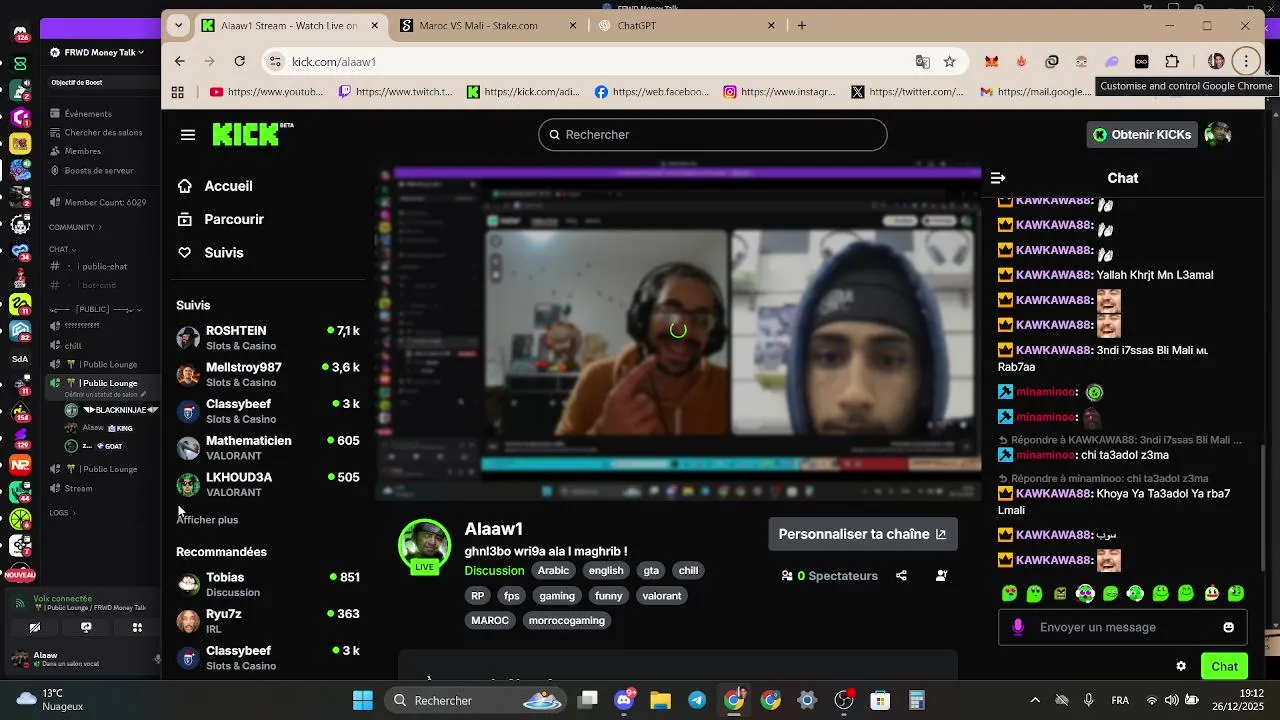Click in the Rechercher search field on Kick

712,135
